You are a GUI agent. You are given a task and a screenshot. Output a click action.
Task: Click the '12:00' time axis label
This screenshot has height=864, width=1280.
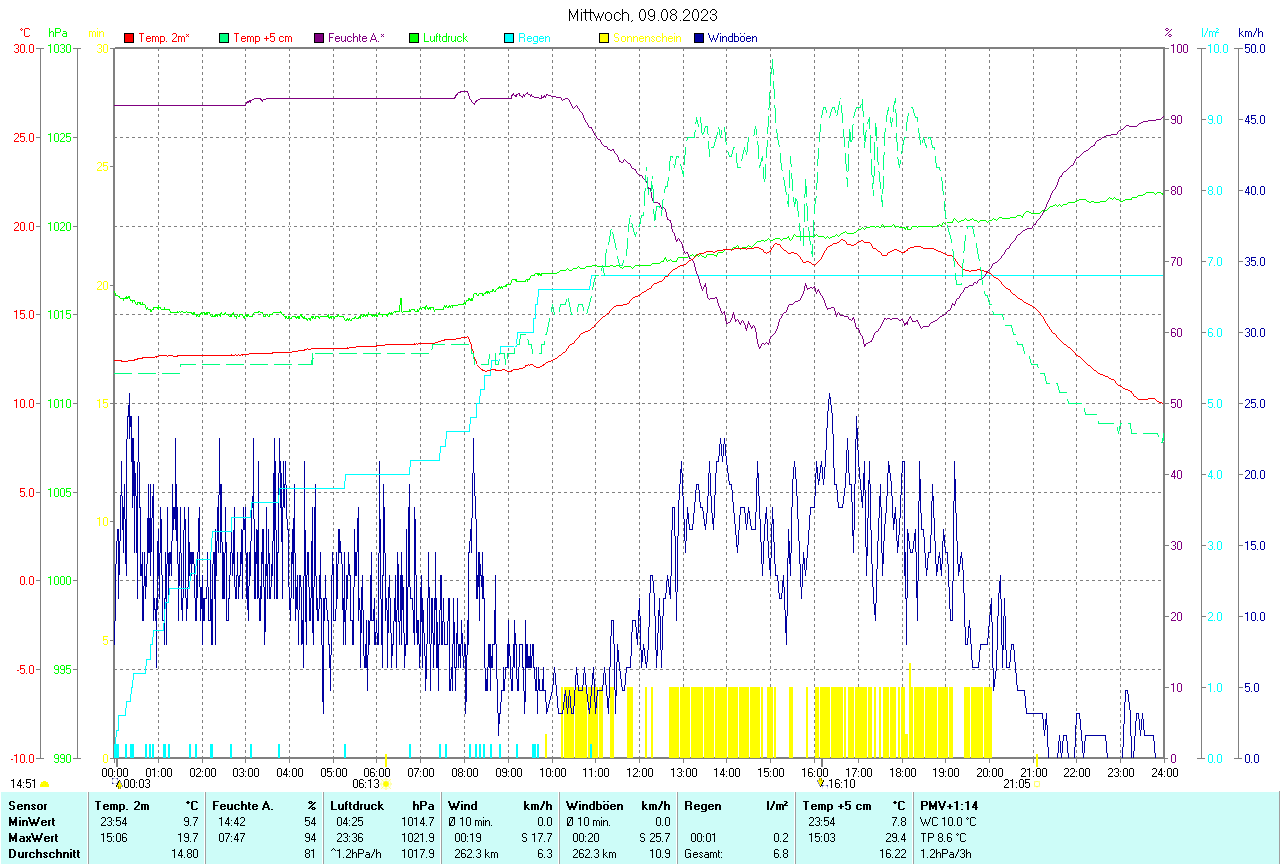click(640, 772)
